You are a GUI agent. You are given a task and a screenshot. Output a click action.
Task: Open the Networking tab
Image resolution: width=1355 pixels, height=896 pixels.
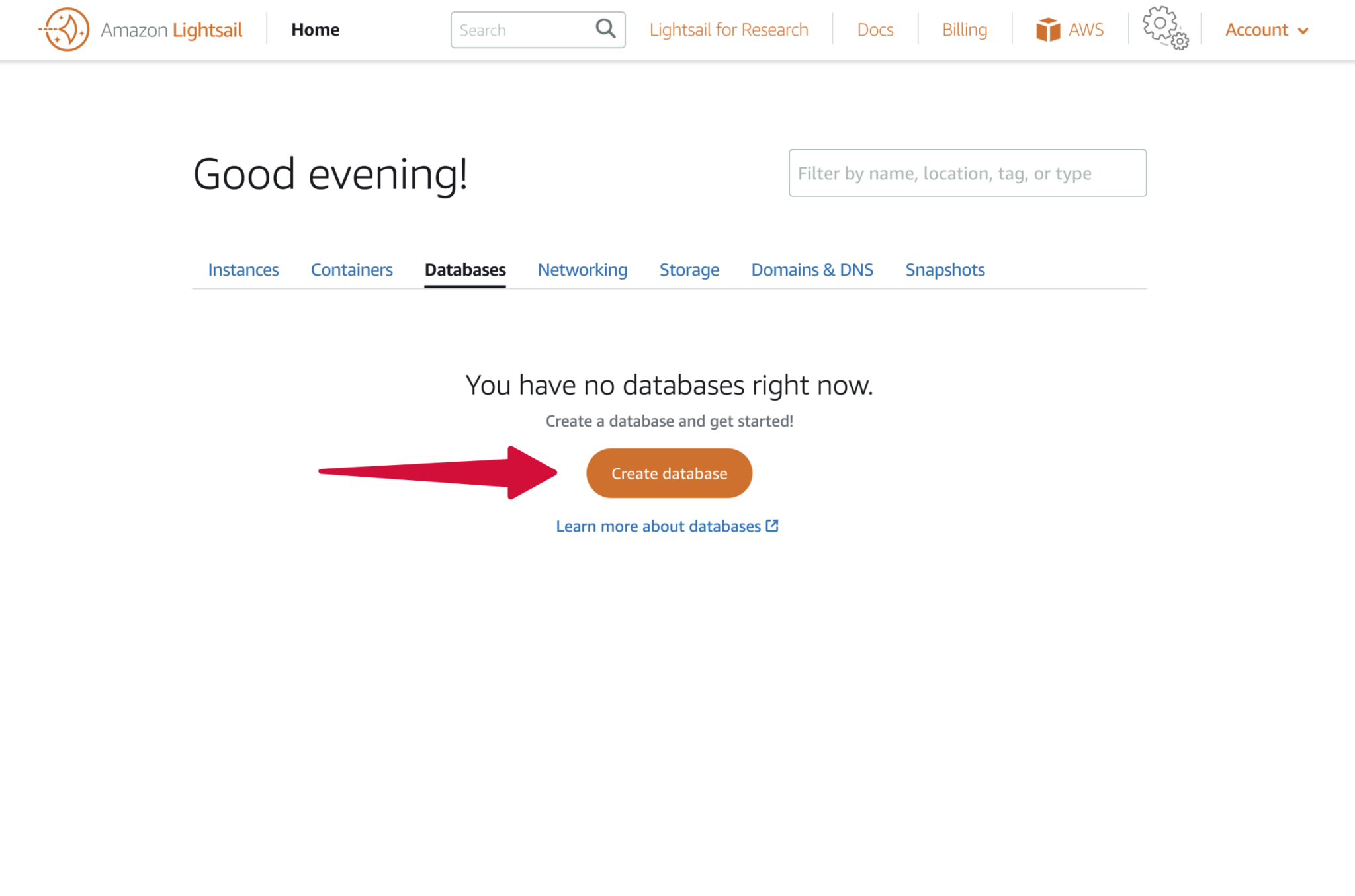coord(582,270)
